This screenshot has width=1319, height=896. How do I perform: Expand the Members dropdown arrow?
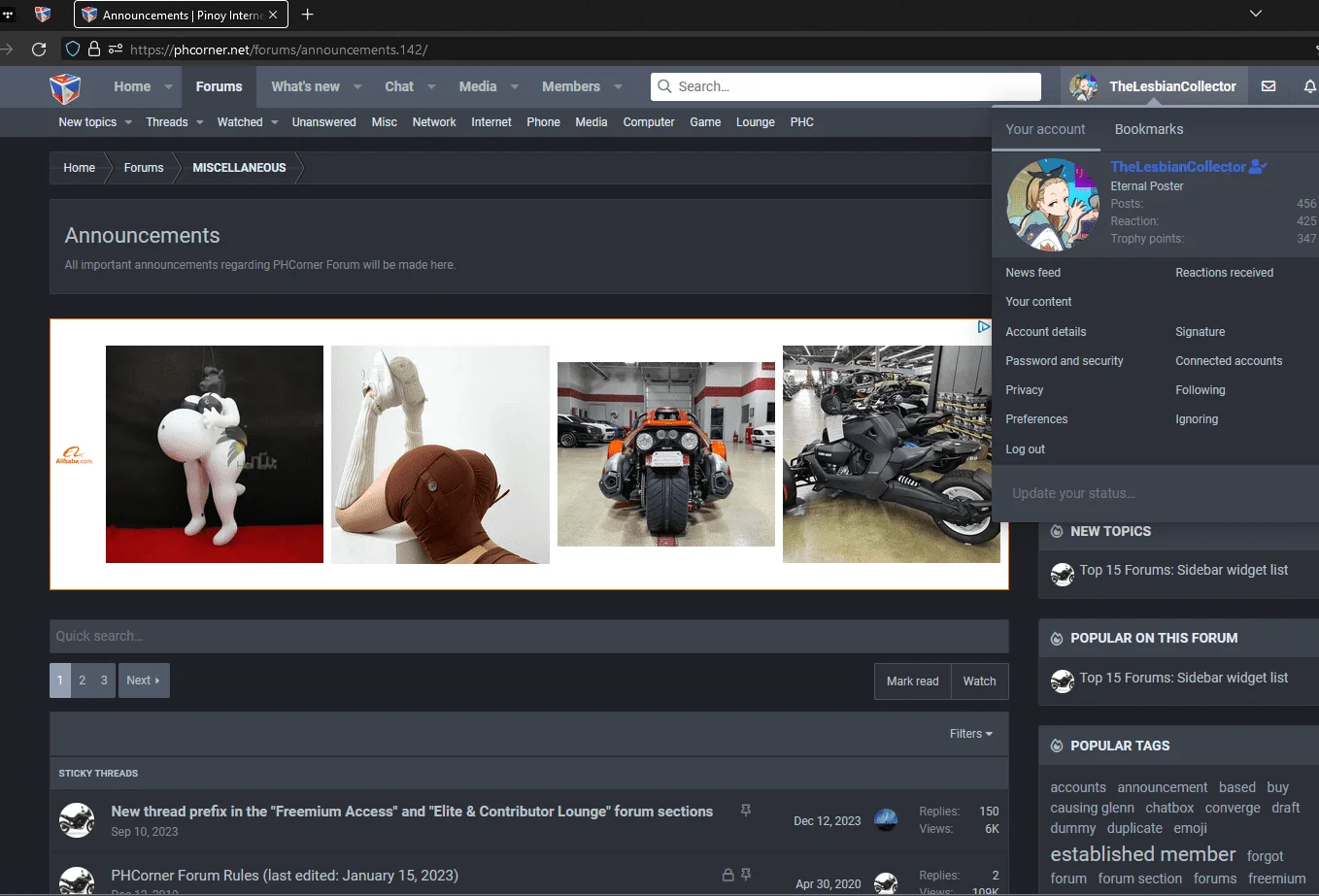point(618,86)
